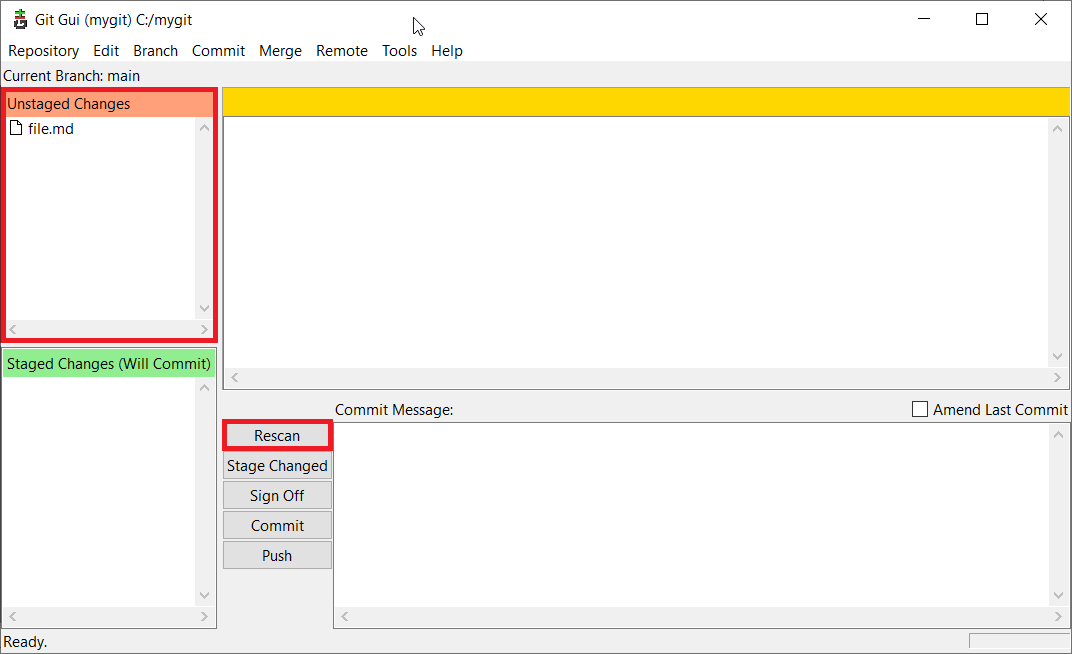Image resolution: width=1072 pixels, height=654 pixels.
Task: Open the Commit menu
Action: click(x=218, y=51)
